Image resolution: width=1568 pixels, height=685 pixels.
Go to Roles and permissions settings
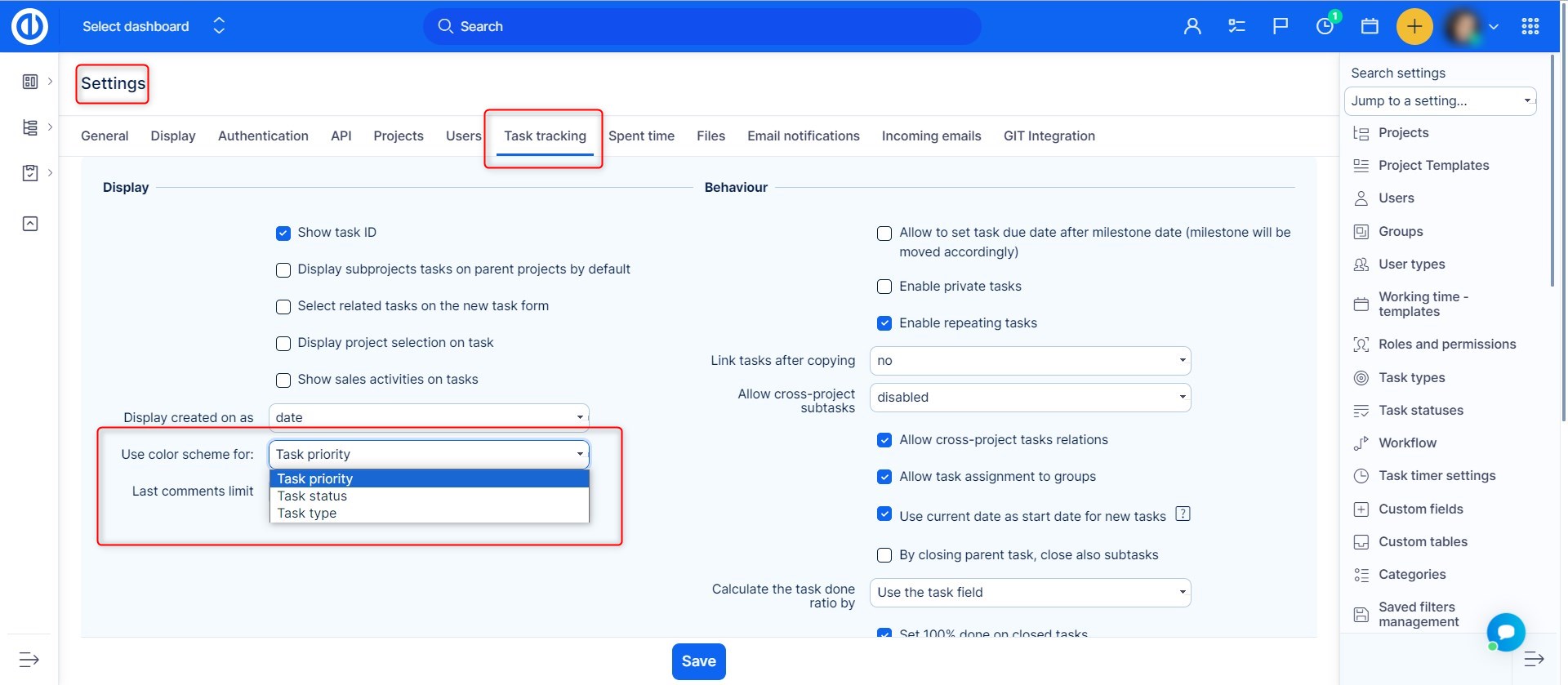click(x=1446, y=345)
